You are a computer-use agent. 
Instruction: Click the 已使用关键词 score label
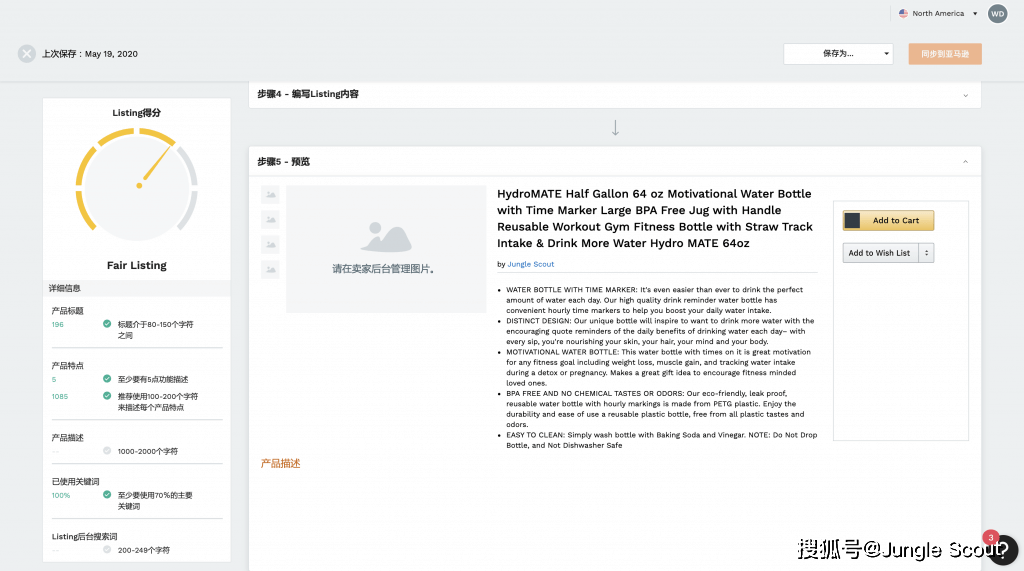click(75, 481)
